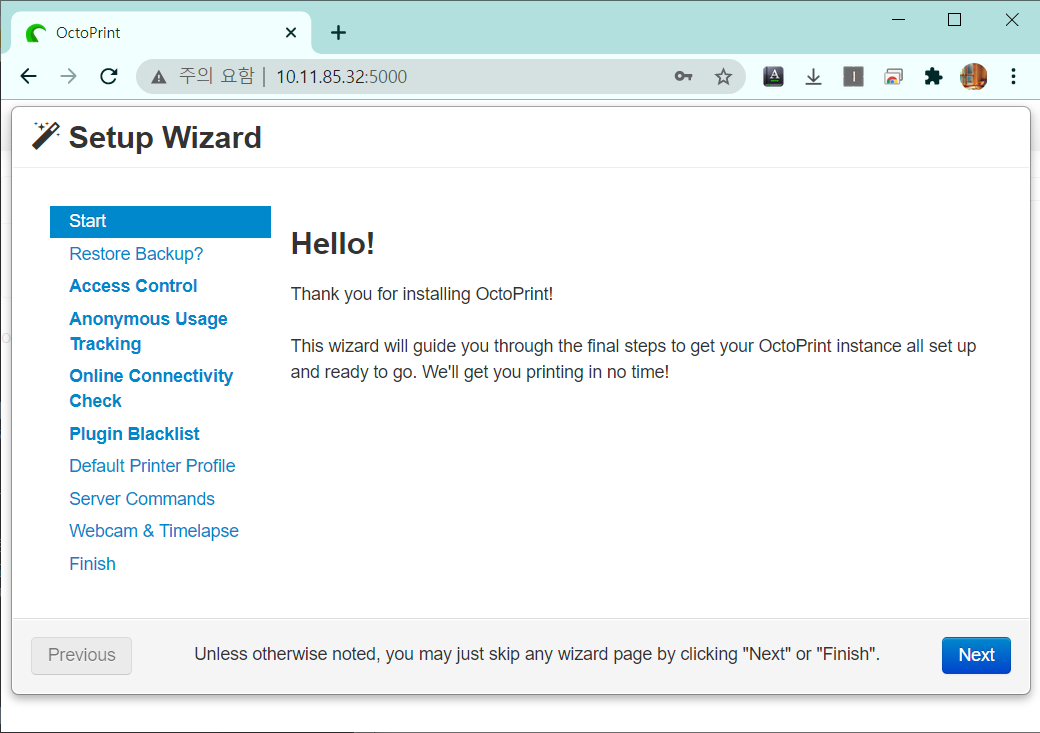Bookmark this page with the star icon
The width and height of the screenshot is (1040, 733).
(x=723, y=77)
